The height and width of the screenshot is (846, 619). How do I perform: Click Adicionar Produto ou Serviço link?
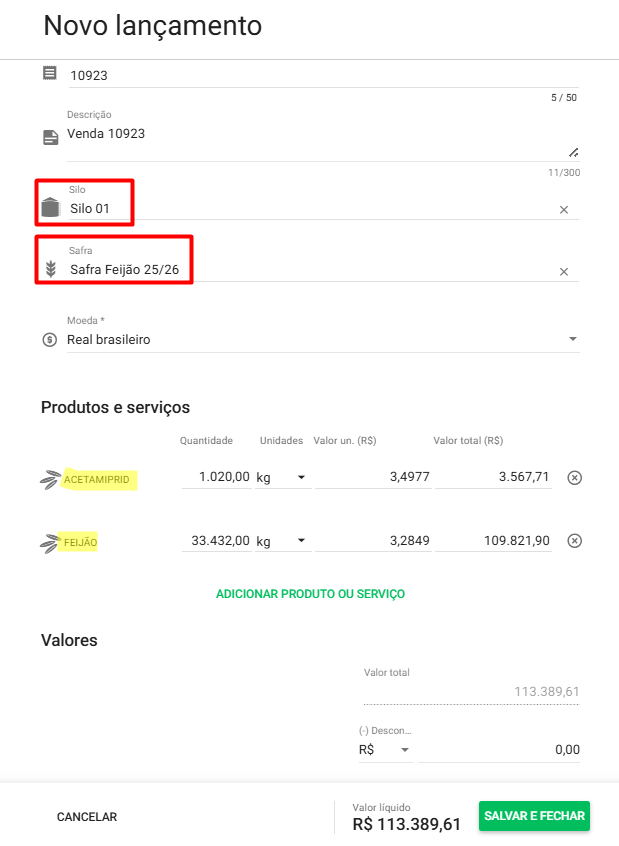[x=310, y=594]
